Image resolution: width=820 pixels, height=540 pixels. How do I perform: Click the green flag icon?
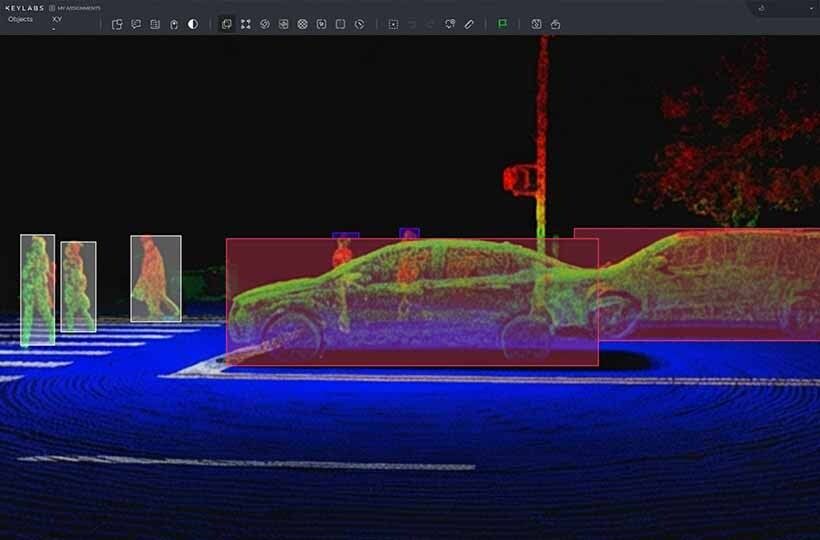502,24
